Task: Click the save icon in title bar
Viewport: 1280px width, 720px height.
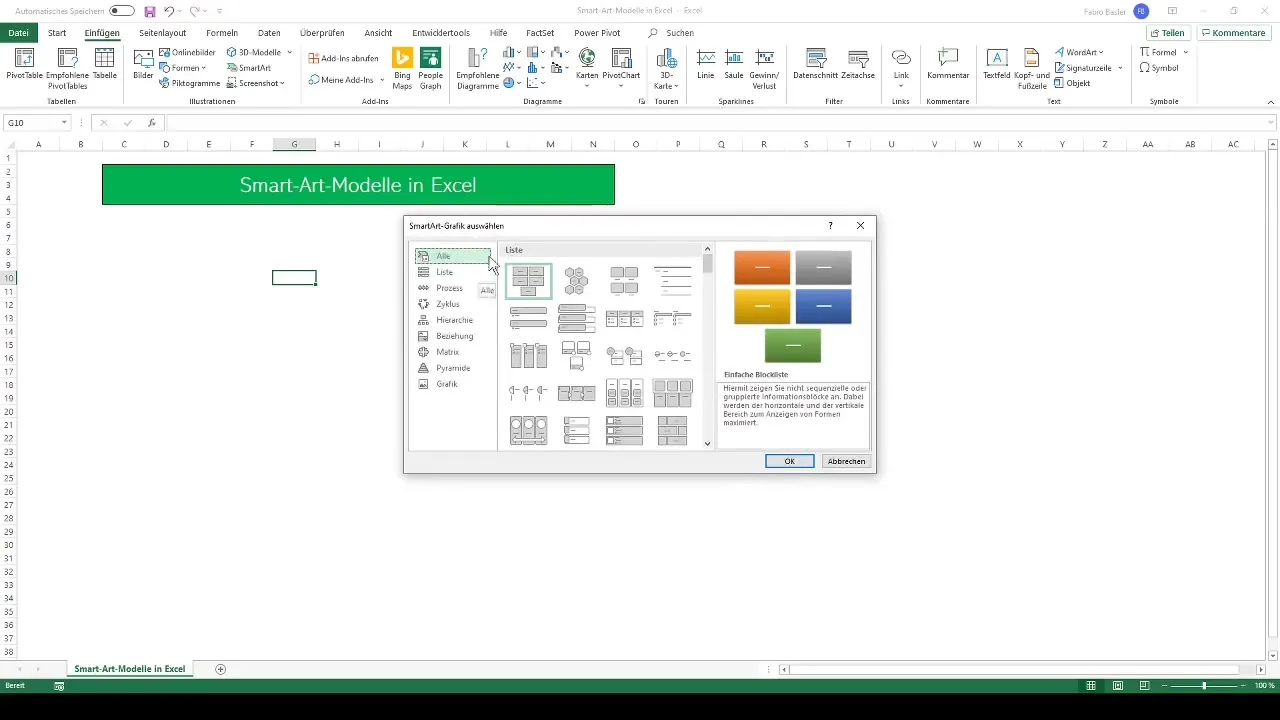Action: (x=149, y=11)
